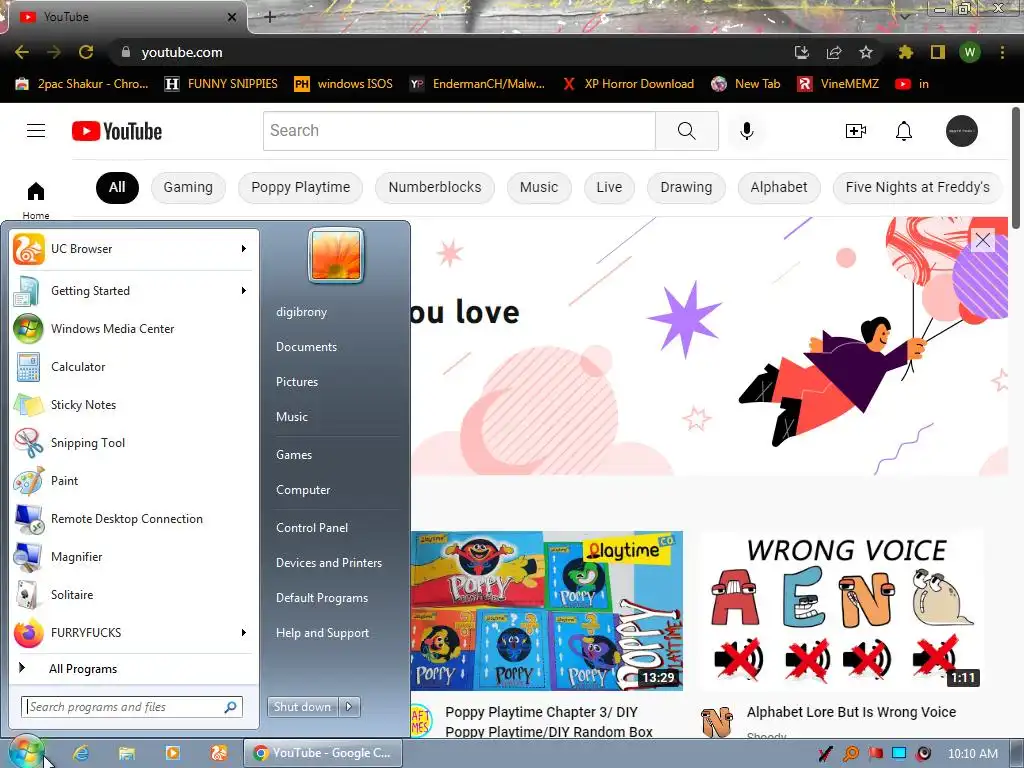Open Help and Support
The height and width of the screenshot is (768, 1024).
click(x=322, y=633)
